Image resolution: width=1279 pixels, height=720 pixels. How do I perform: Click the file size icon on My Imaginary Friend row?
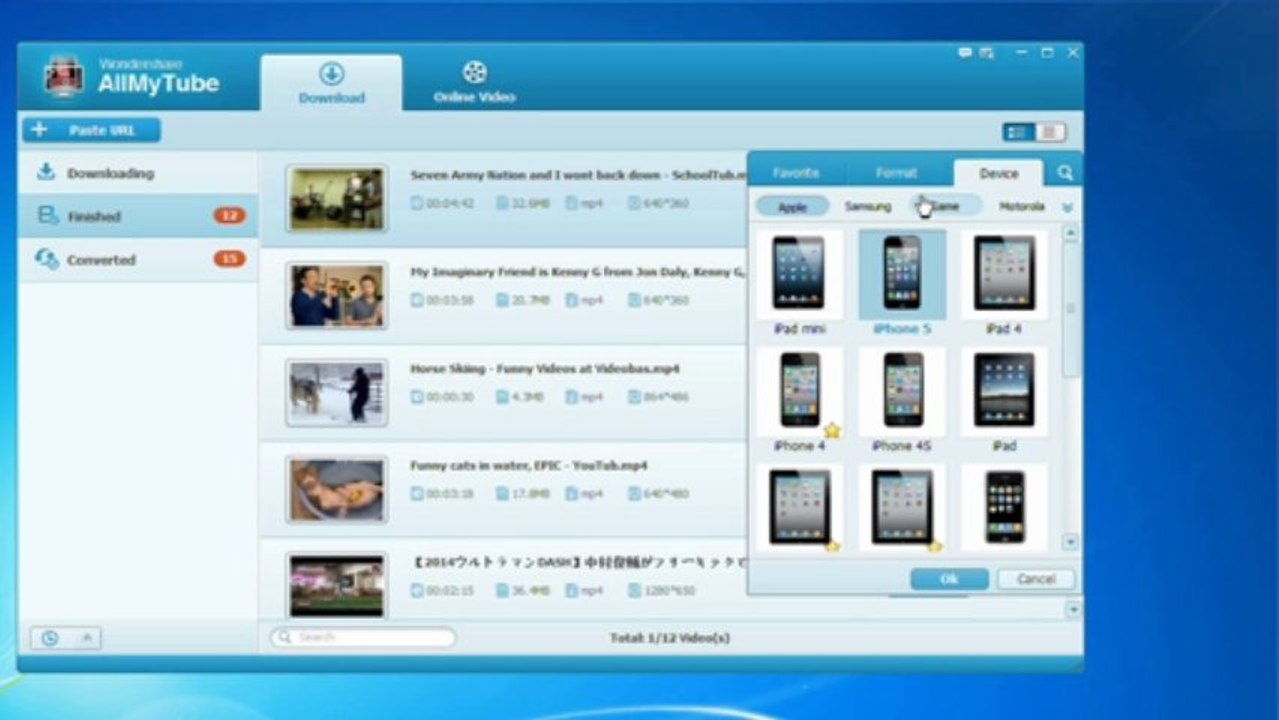click(503, 300)
